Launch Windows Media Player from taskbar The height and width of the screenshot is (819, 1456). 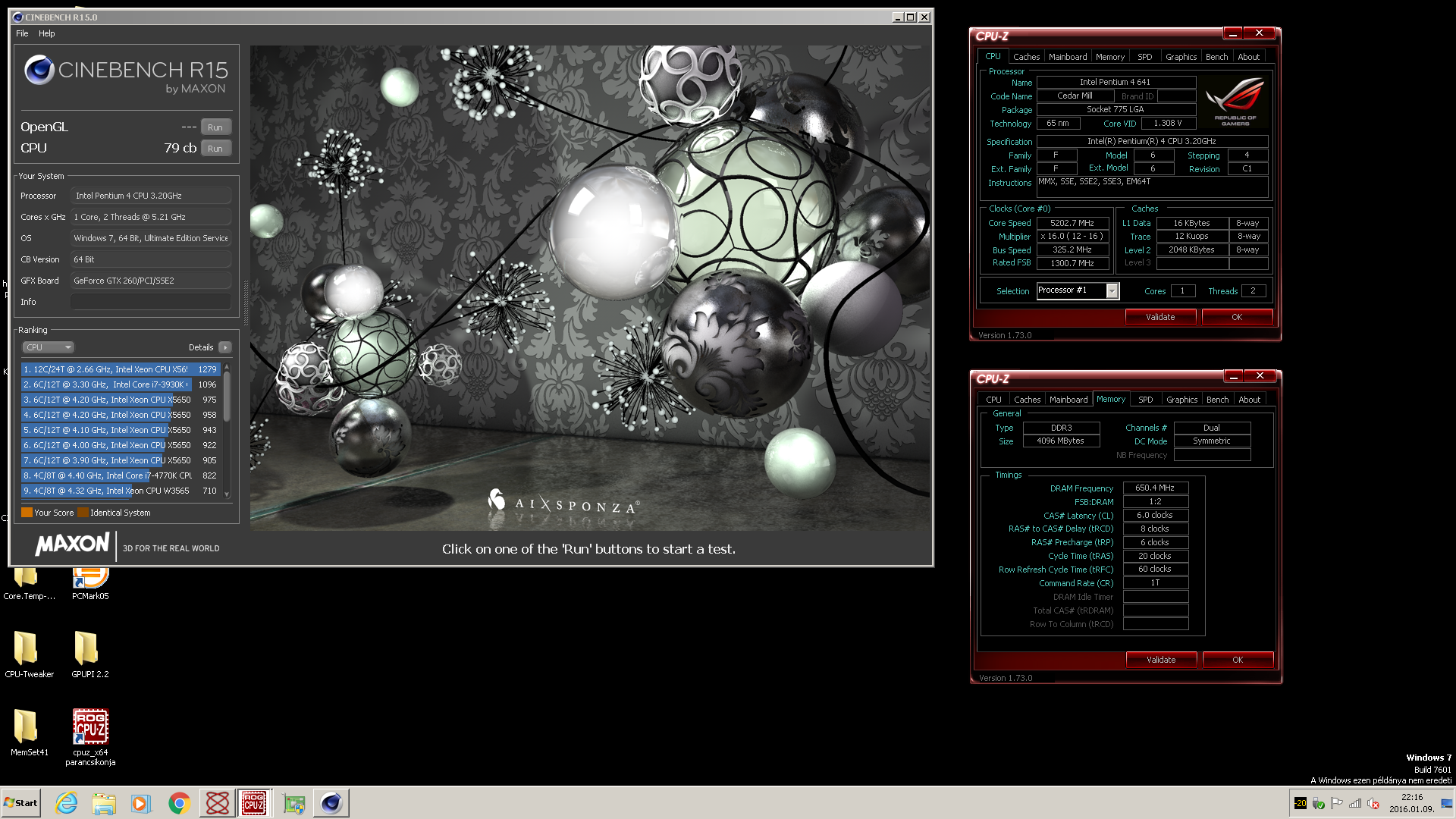[x=141, y=803]
